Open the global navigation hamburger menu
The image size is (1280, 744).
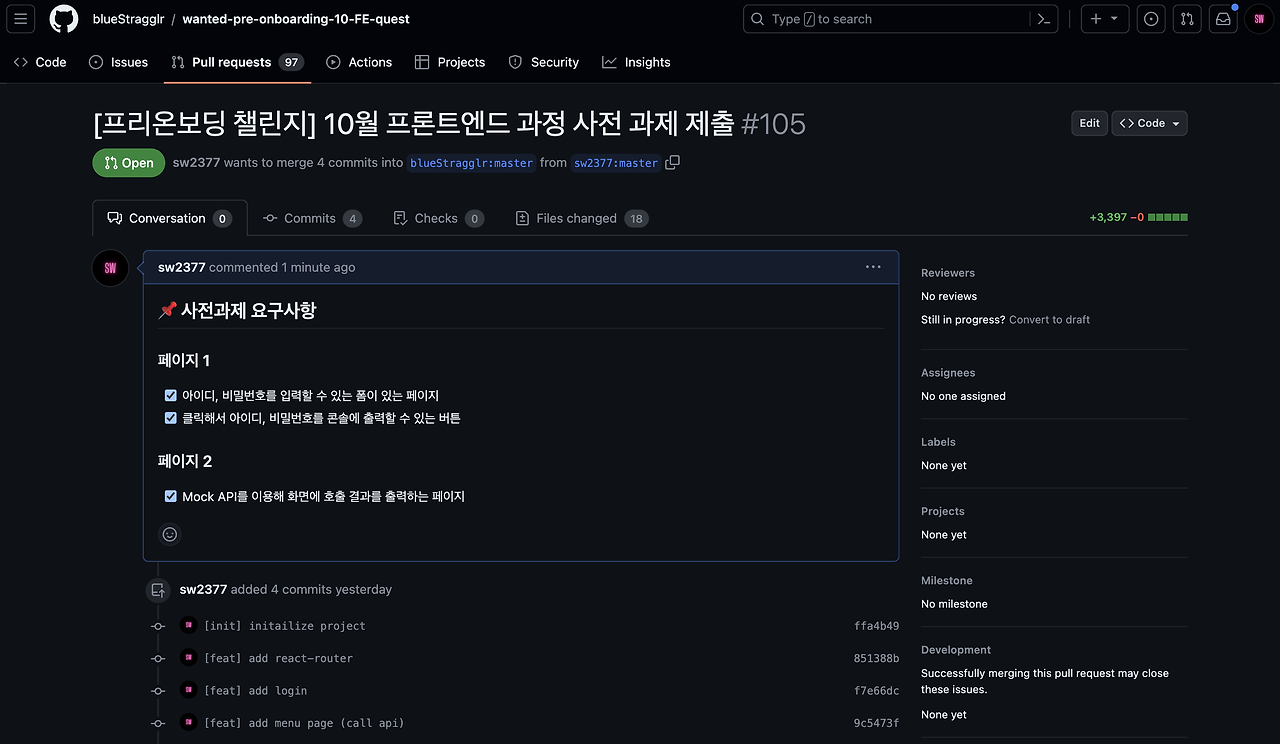point(20,19)
